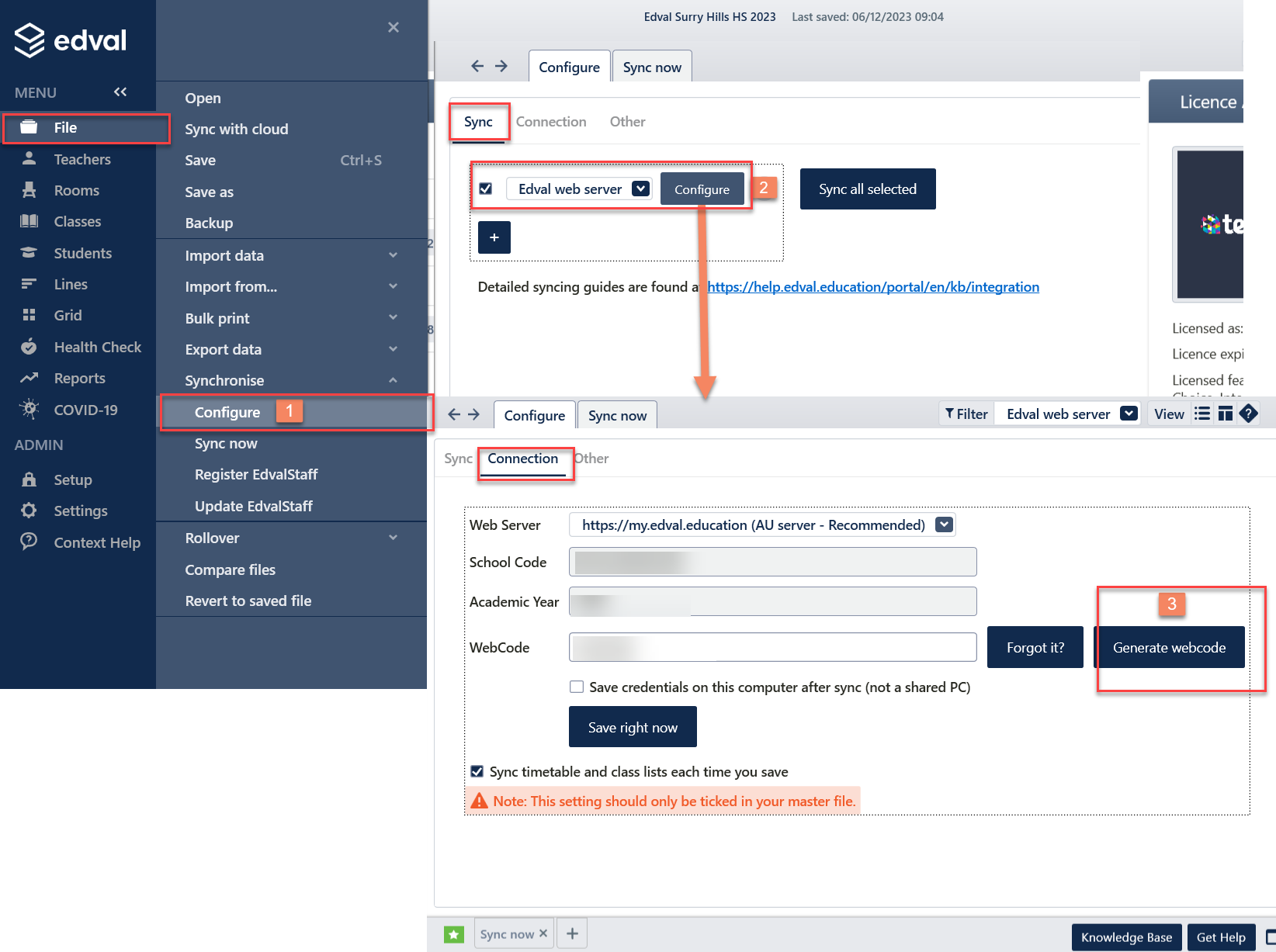Click the Save right now button
Viewport: 1276px width, 952px height.
633,727
